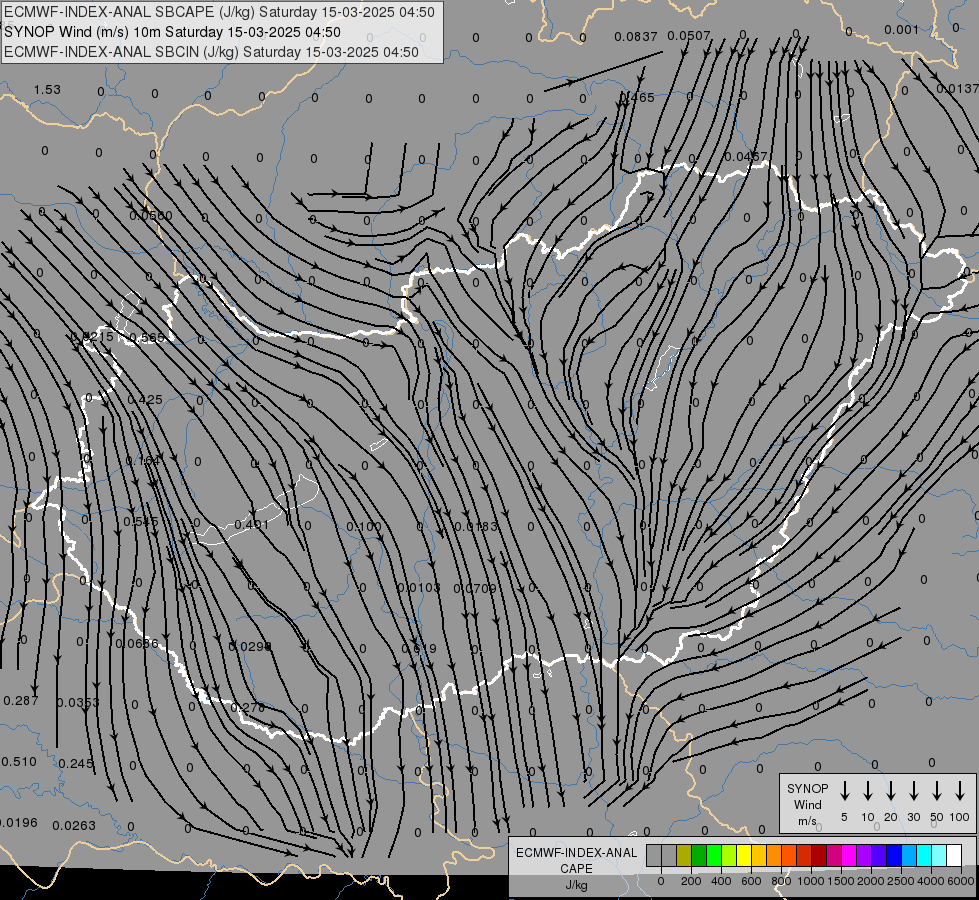
Task: Click the 0.0560 map value
Action: [150, 215]
